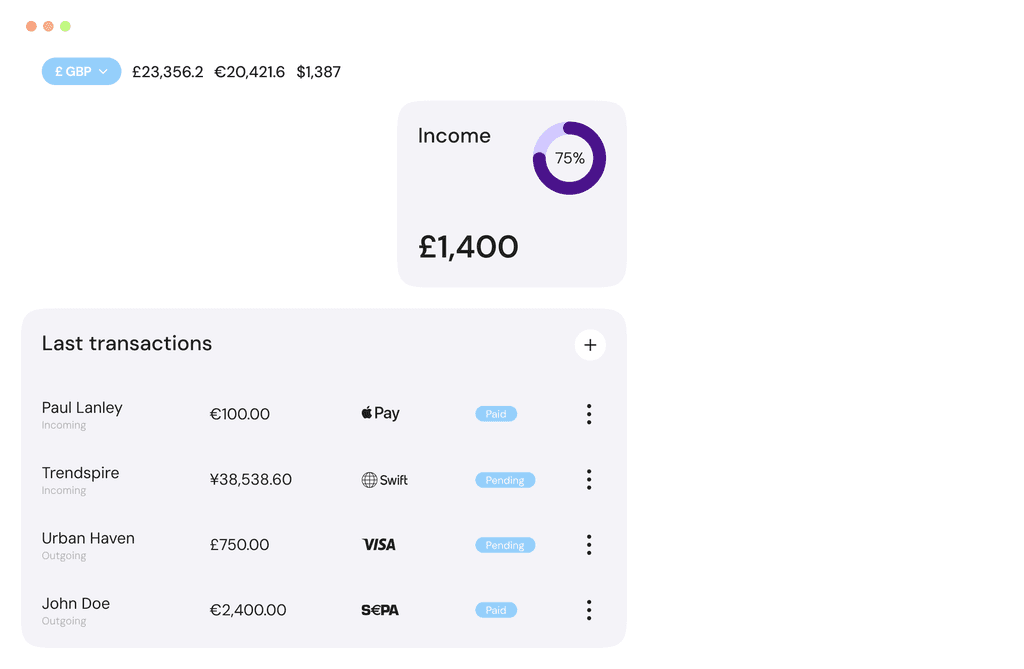Click the Pending badge on Trendspire
Screen dimensions: 1024x669
point(505,479)
